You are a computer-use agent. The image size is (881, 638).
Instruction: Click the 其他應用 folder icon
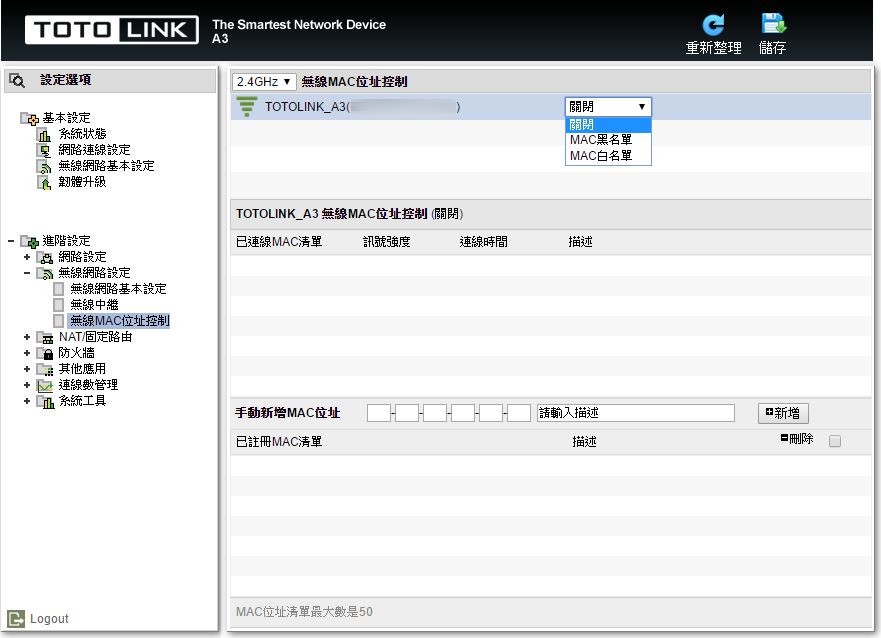tap(44, 369)
